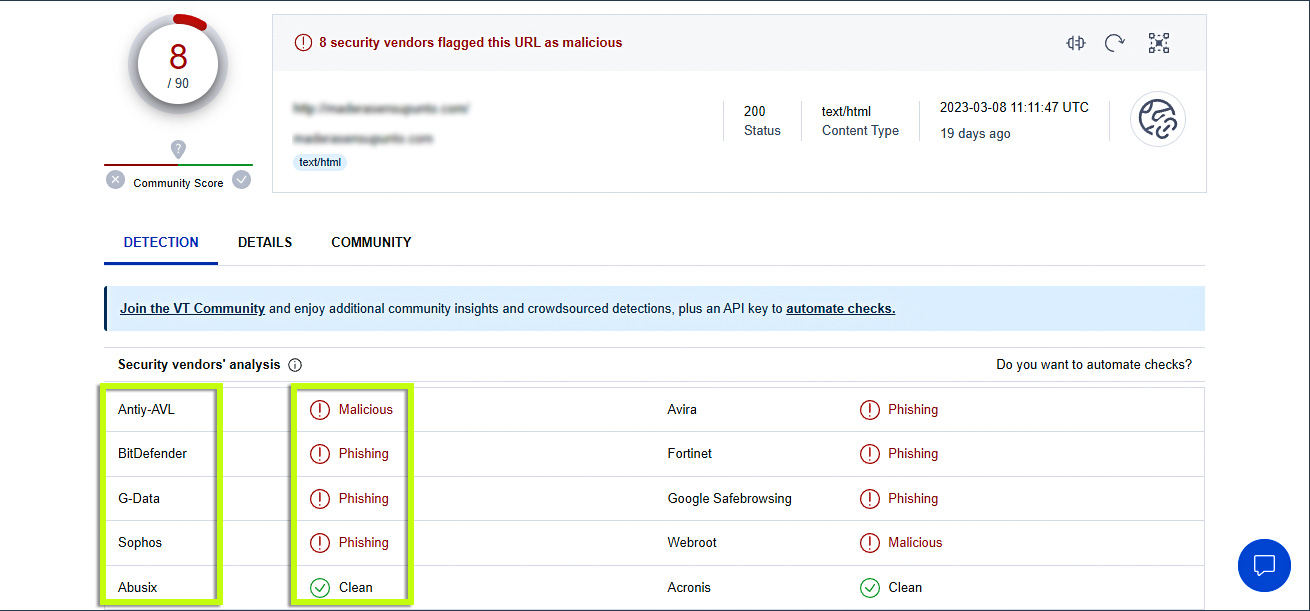
Task: Open the DETAILS tab
Action: click(265, 242)
